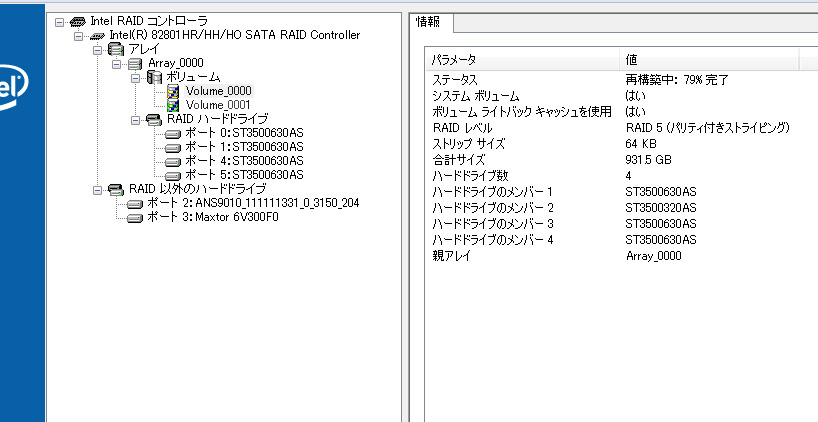Screen dimensions: 818x422
Task: Select the Intel(R) 82801HR/HH/HO controller label
Action: click(235, 35)
